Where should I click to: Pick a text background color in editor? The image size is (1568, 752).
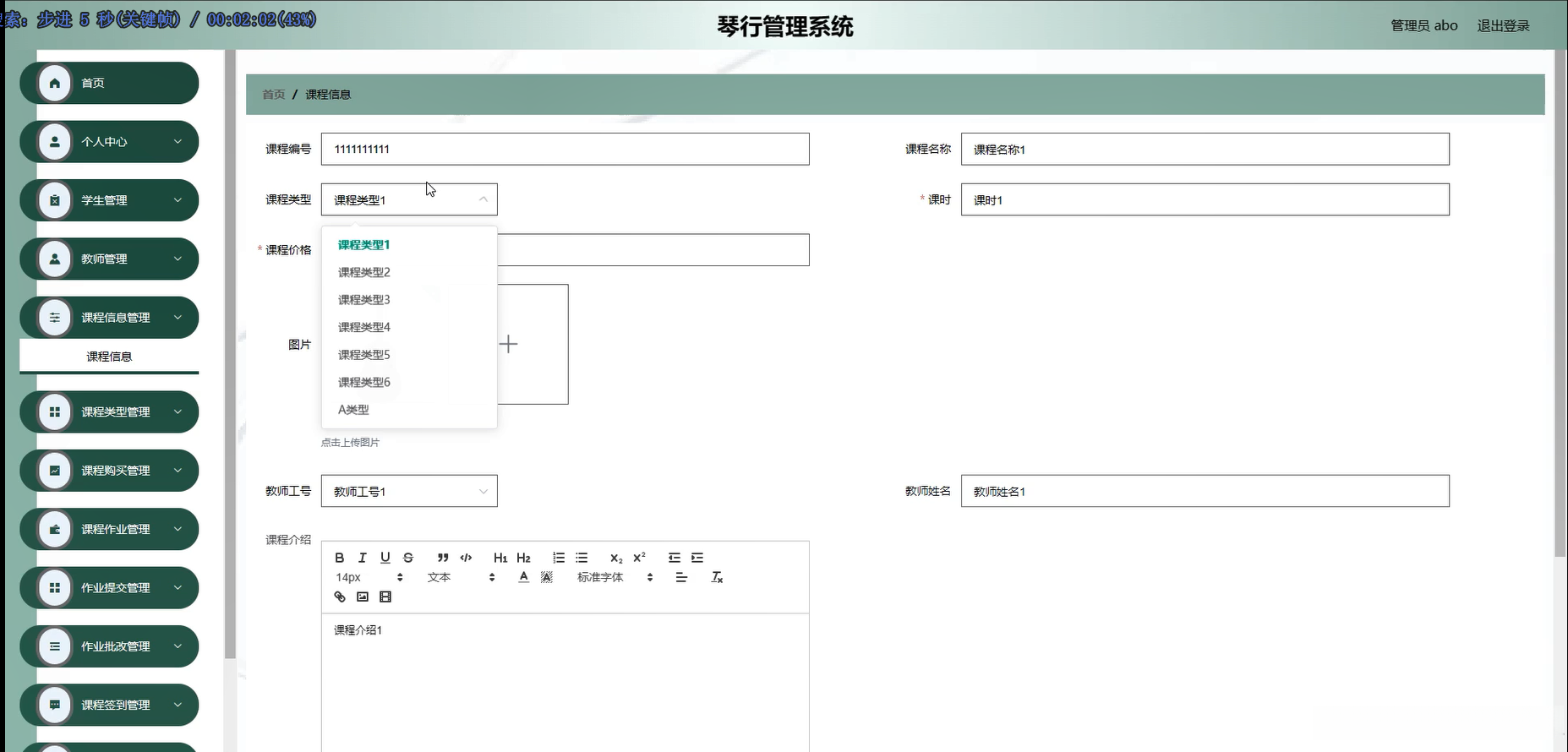point(547,577)
